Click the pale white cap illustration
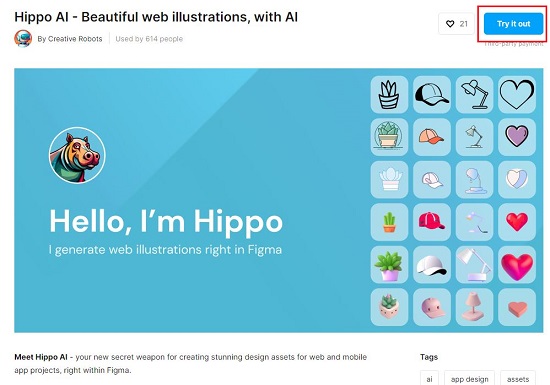This screenshot has width=550, height=385. click(432, 180)
